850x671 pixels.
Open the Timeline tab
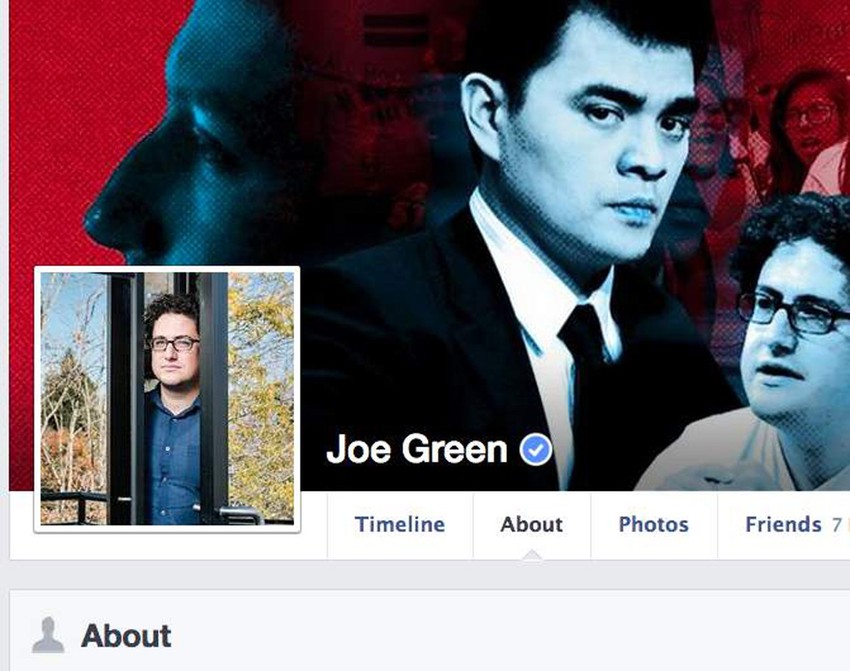[400, 525]
